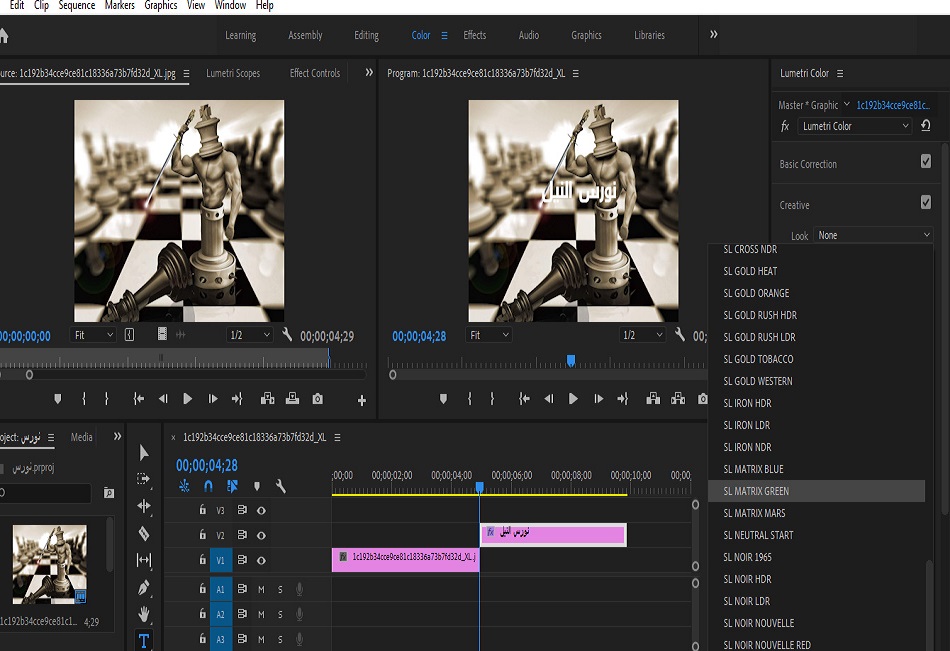950x651 pixels.
Task: Hide track V2 using the eye icon
Action: [x=261, y=535]
